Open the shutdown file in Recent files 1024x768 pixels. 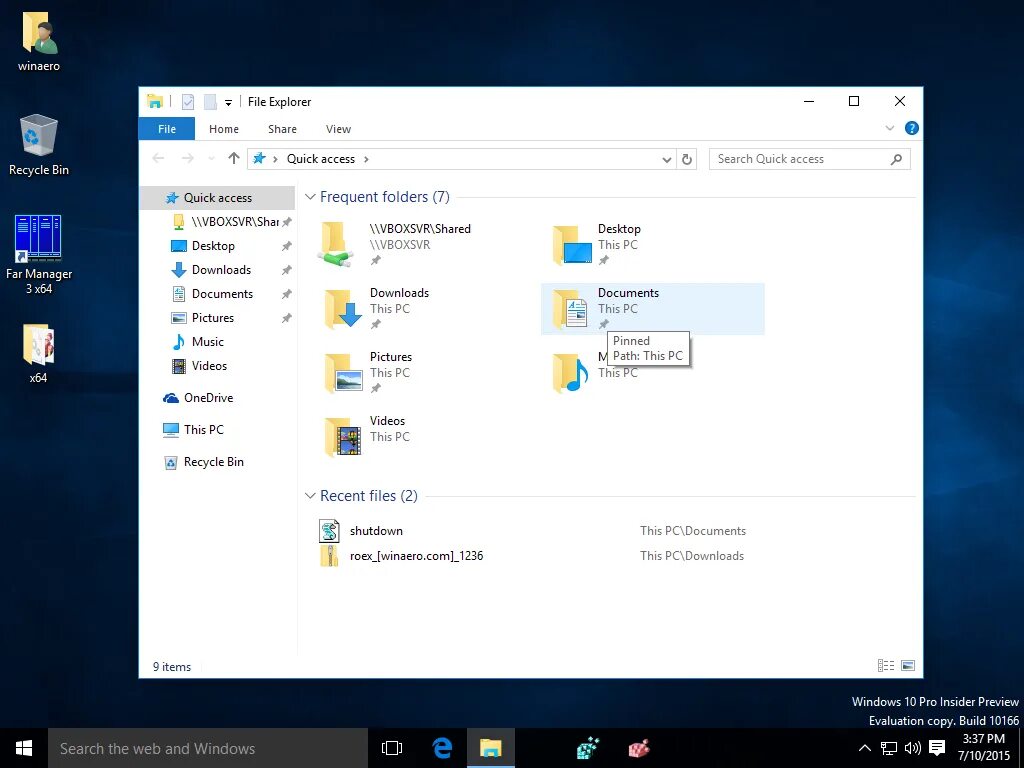point(377,531)
